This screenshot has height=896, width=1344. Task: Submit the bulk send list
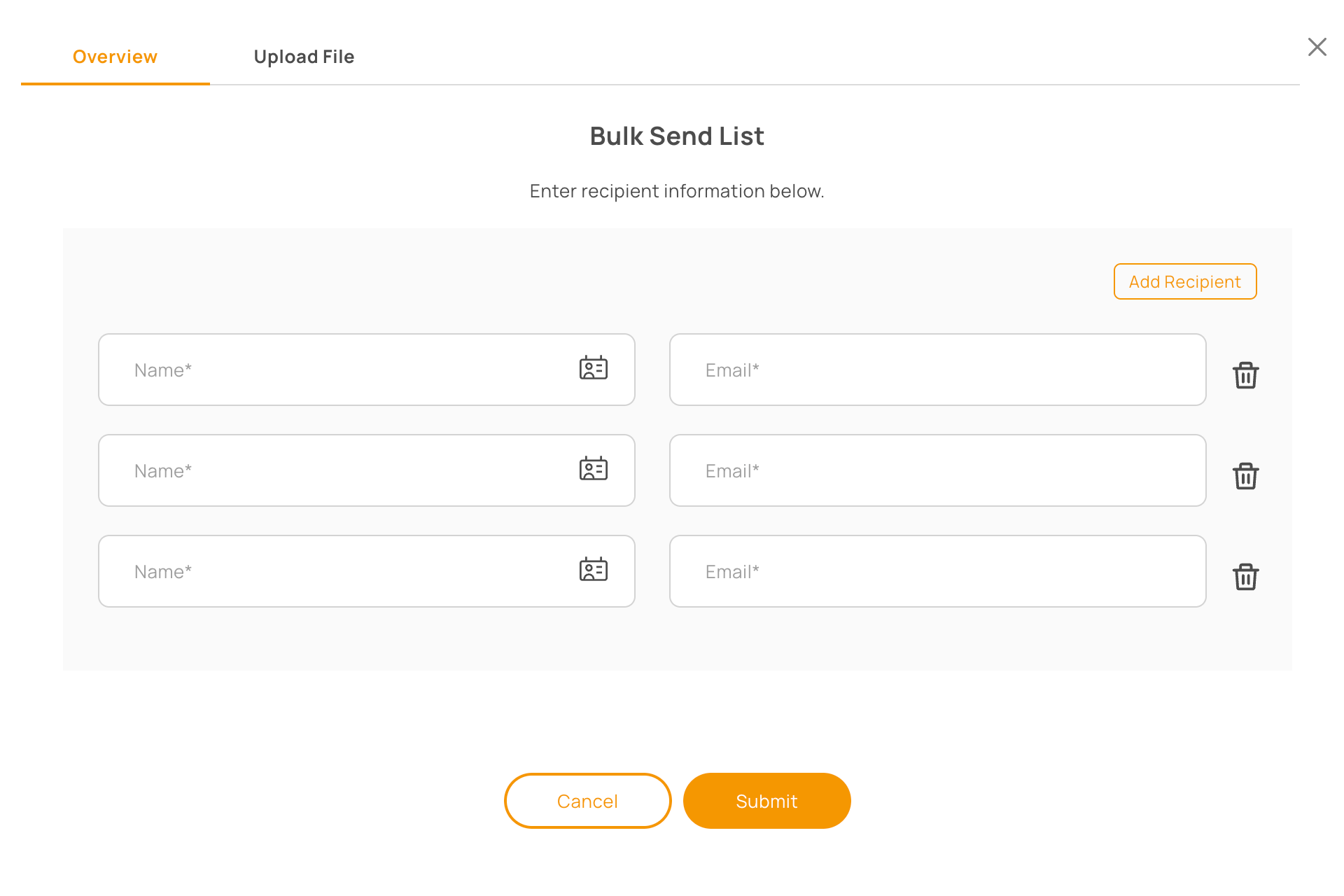pos(766,801)
